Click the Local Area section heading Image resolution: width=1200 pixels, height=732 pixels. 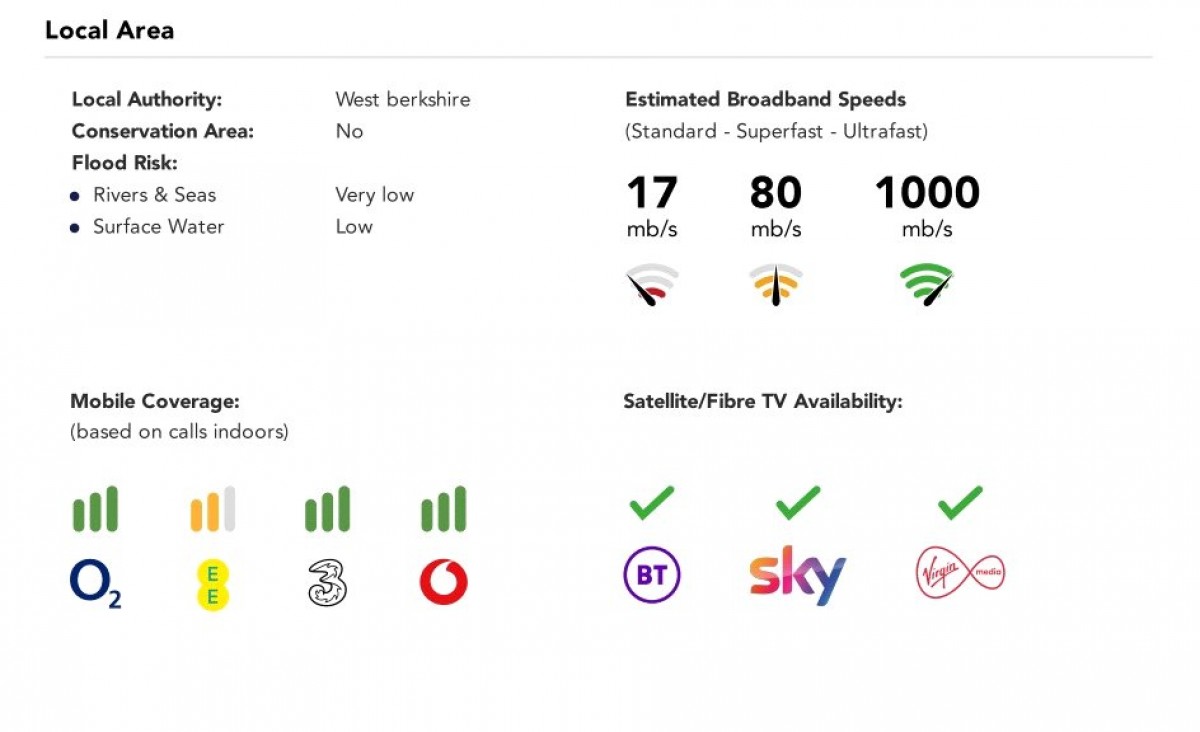pos(110,31)
